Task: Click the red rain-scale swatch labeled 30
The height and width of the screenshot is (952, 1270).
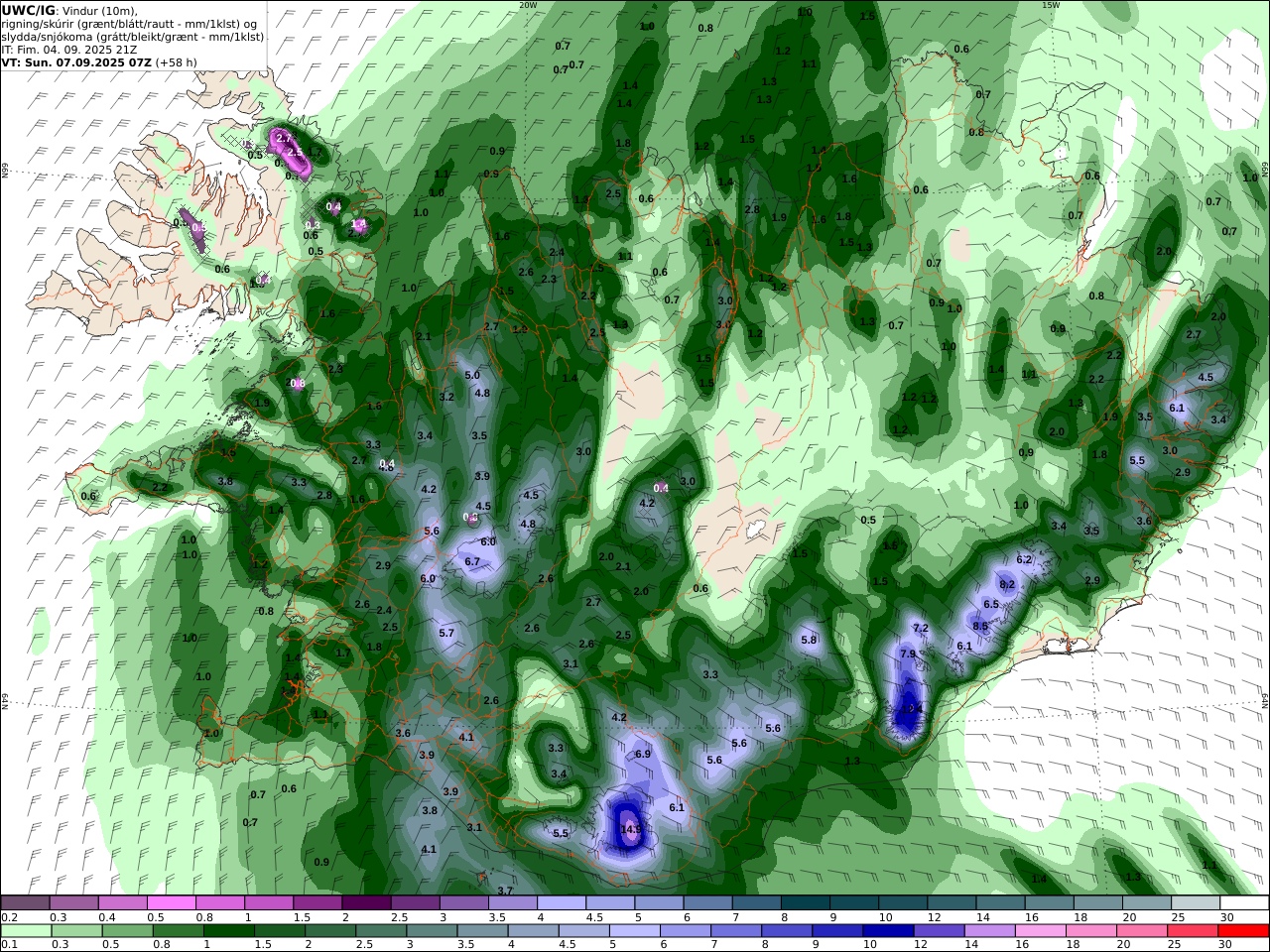Action: coord(1242,931)
